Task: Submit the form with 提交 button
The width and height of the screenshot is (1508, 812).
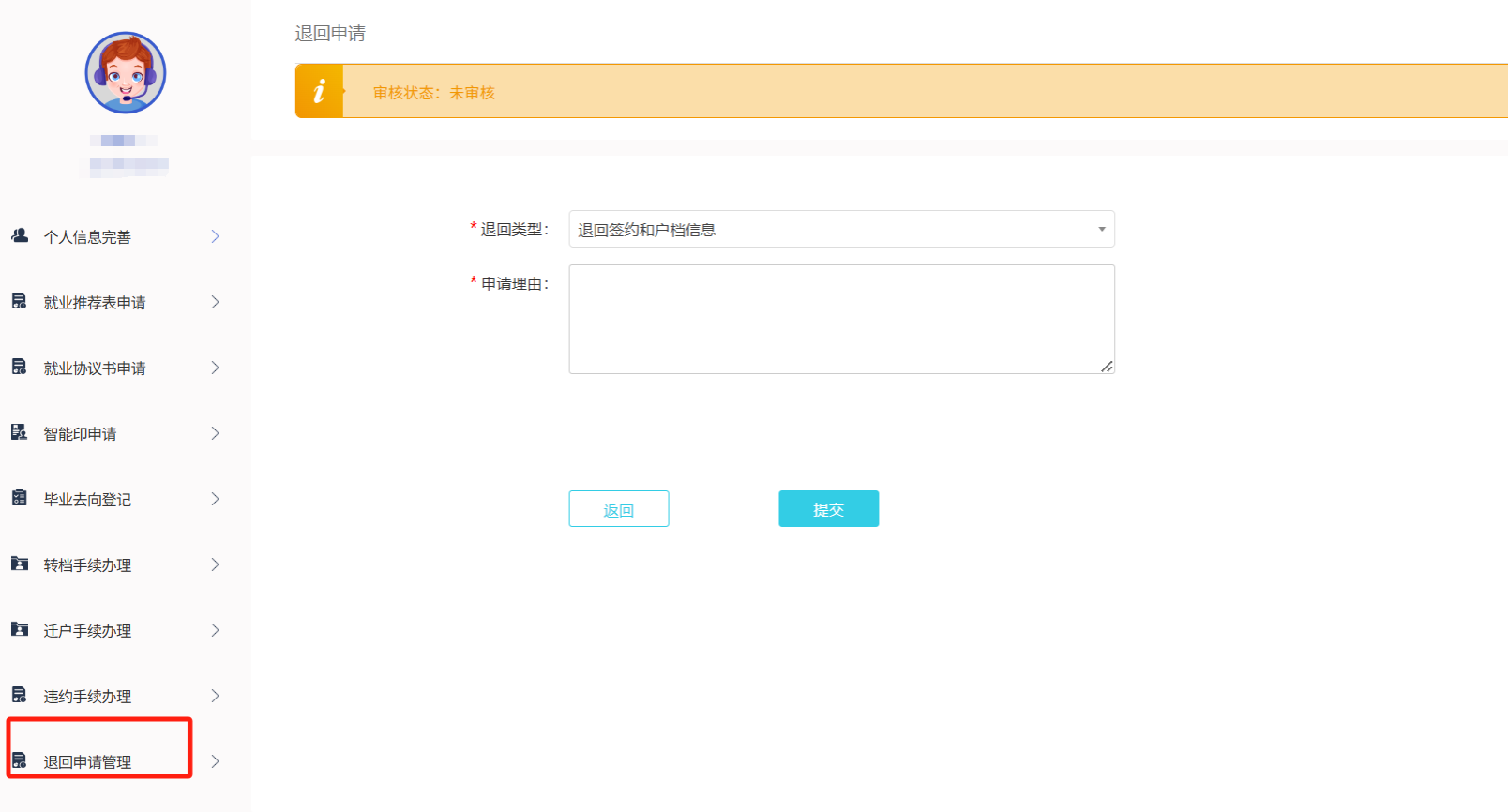Action: click(x=828, y=509)
